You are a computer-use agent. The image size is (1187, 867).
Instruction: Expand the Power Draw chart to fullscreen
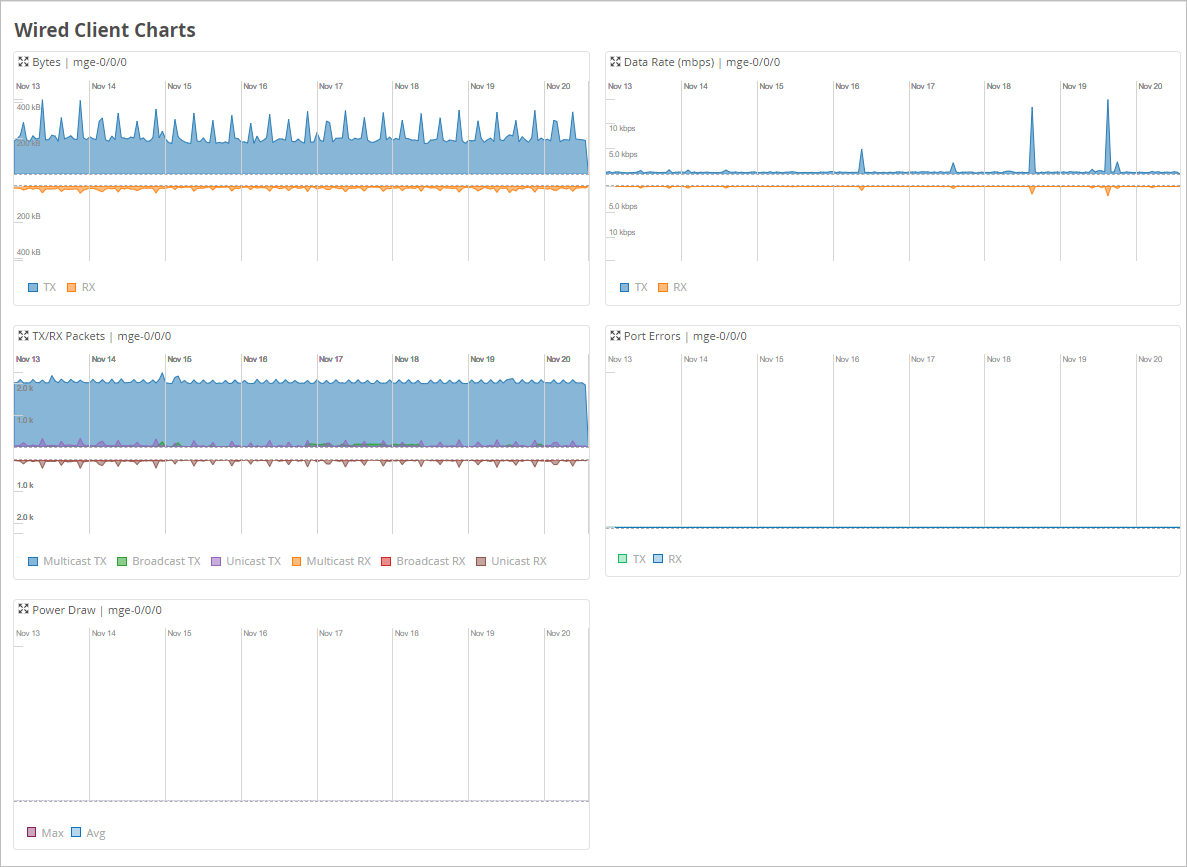coord(23,610)
